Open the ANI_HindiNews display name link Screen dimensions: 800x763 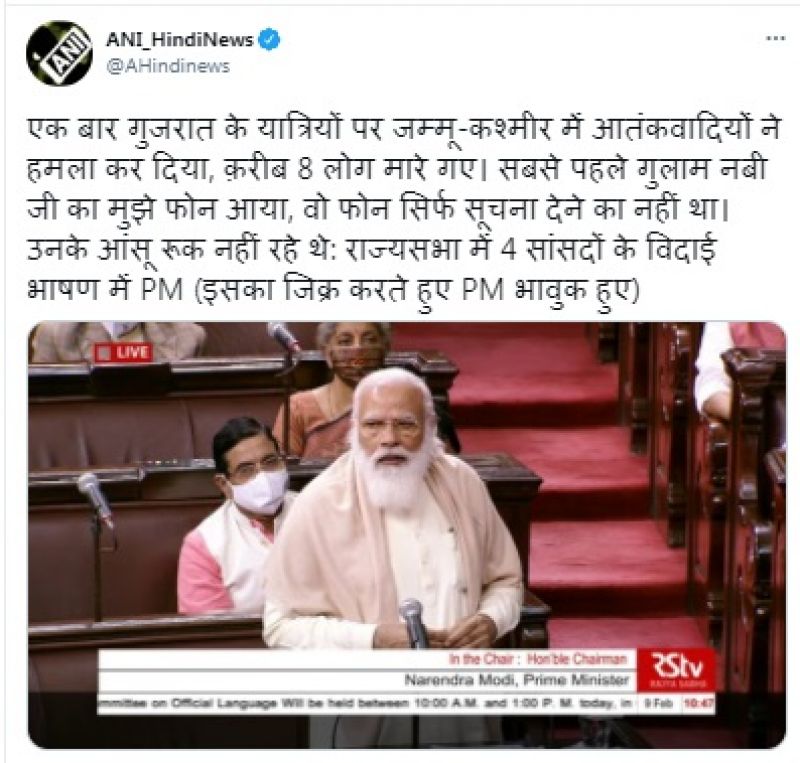click(x=180, y=40)
